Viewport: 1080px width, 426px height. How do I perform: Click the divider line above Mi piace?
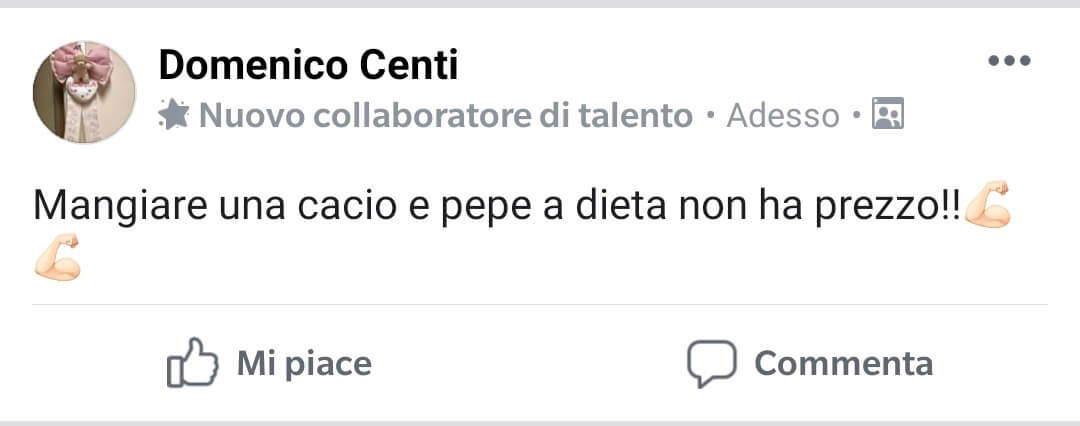click(x=540, y=304)
